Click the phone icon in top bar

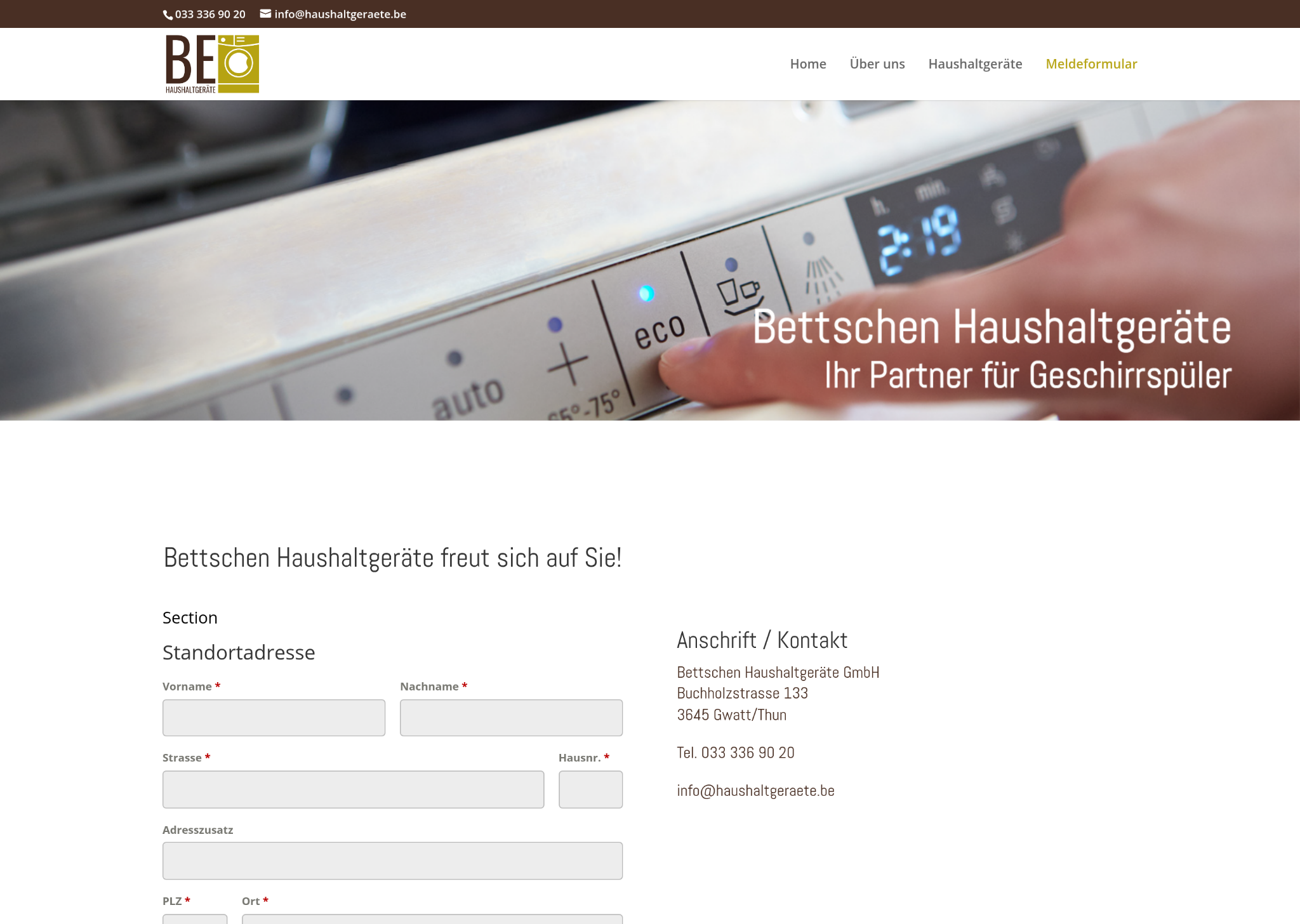point(168,15)
